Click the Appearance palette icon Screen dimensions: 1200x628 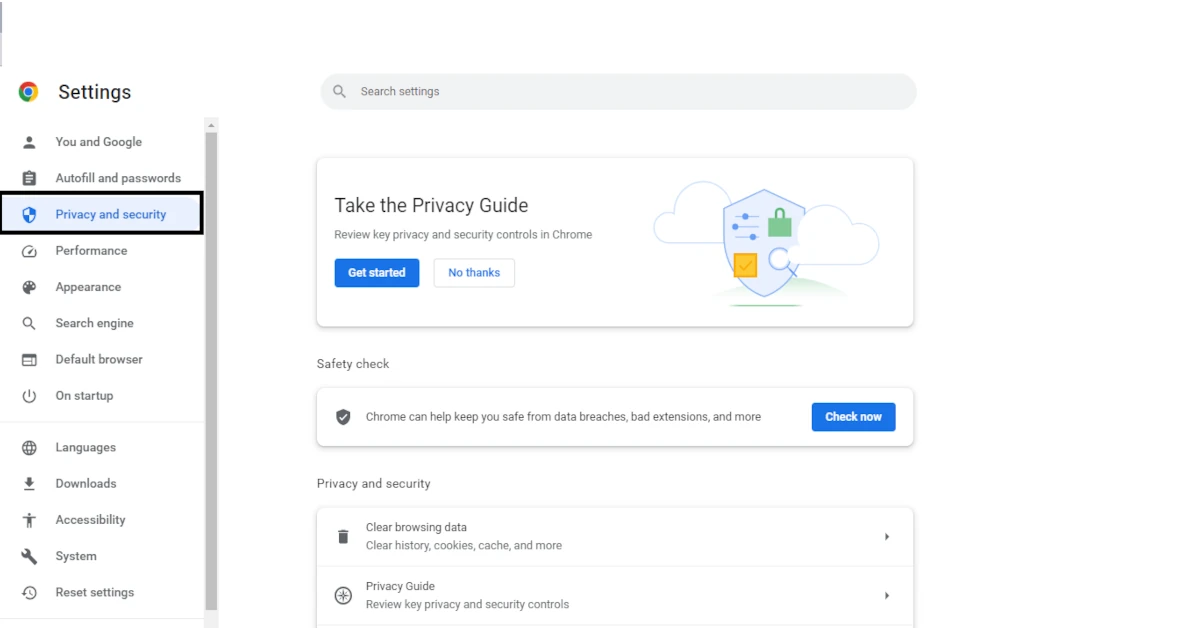[x=29, y=287]
